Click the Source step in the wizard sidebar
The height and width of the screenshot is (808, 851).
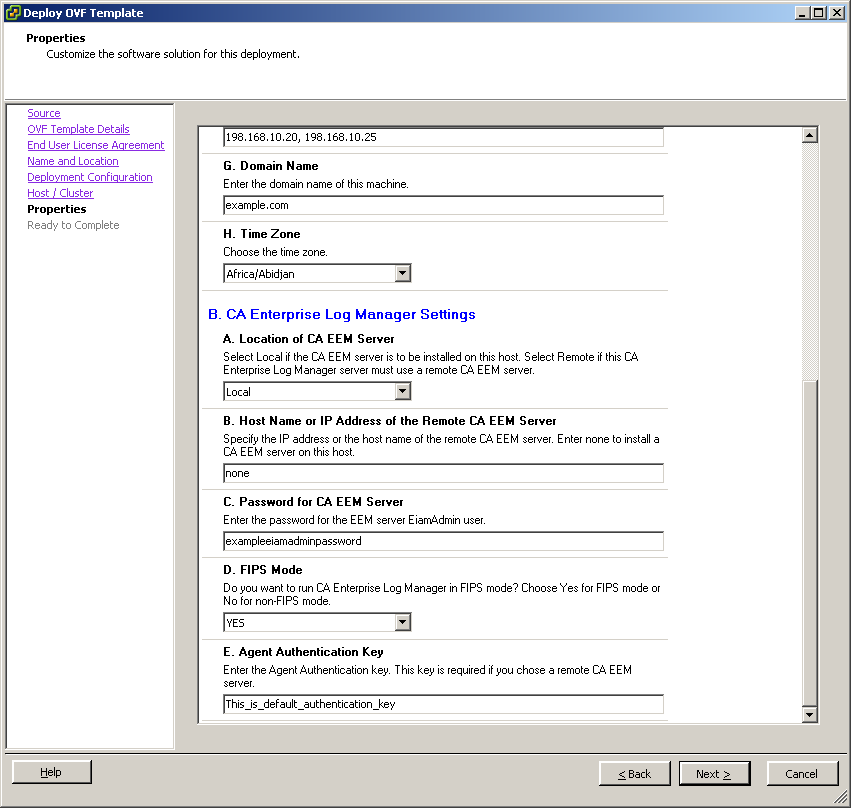[43, 112]
